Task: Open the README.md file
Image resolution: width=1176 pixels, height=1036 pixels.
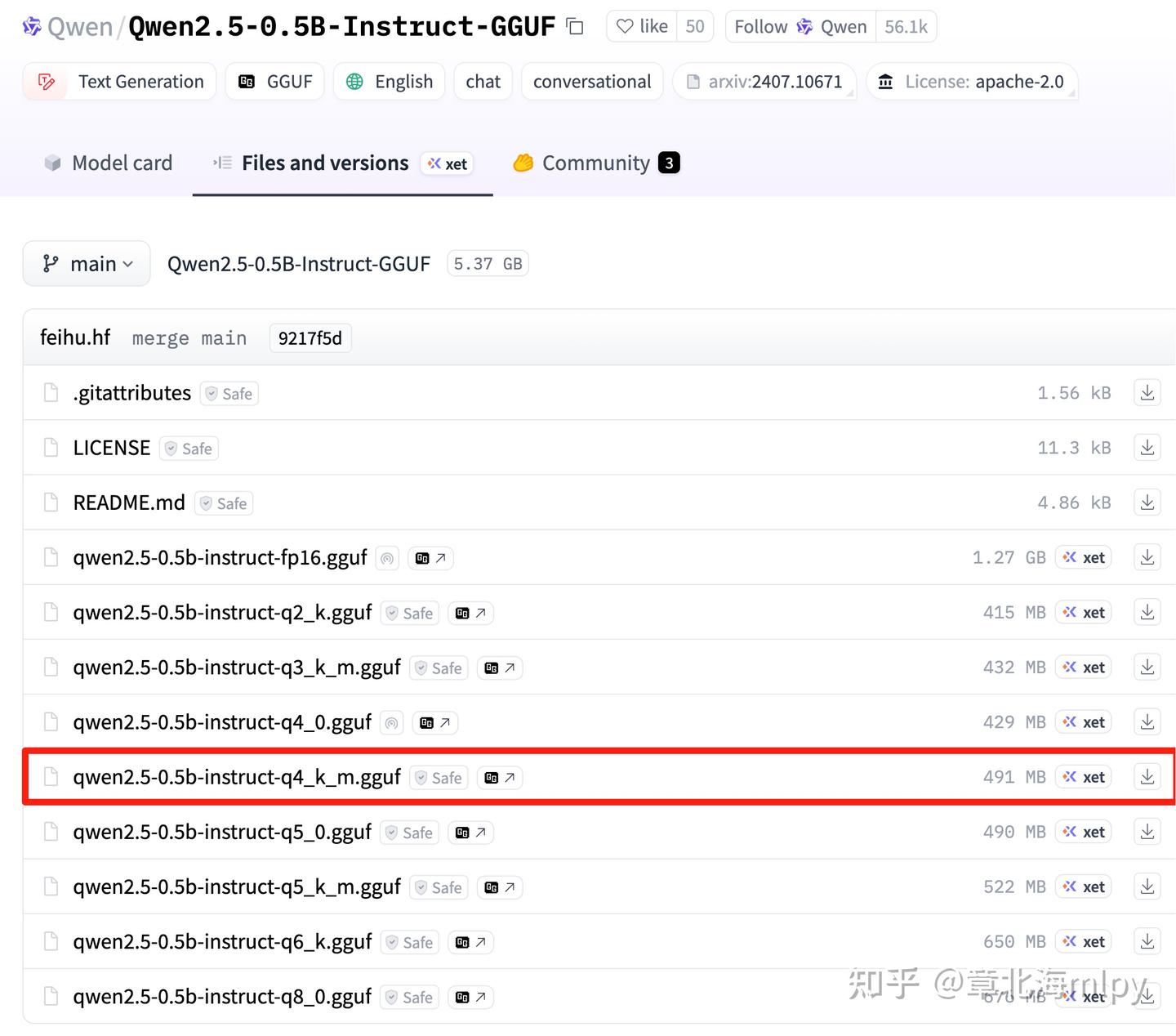Action: pyautogui.click(x=129, y=502)
